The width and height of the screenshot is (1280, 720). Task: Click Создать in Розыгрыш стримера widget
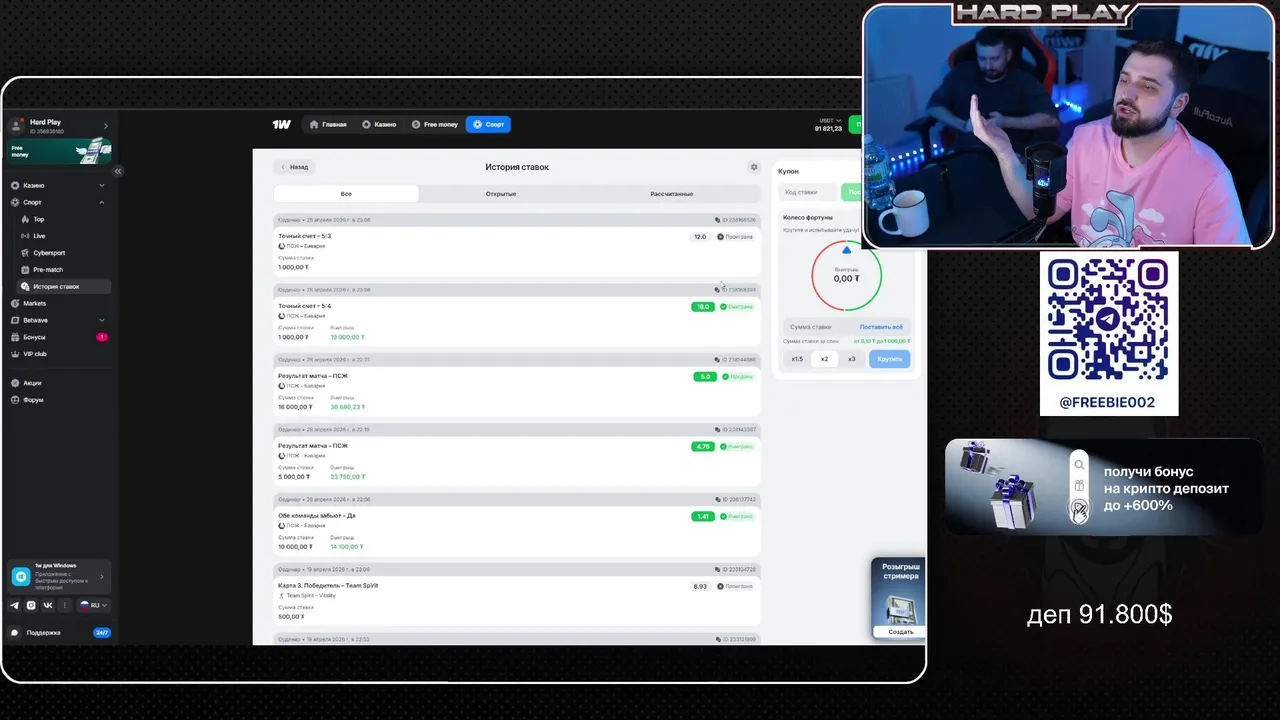coord(900,632)
